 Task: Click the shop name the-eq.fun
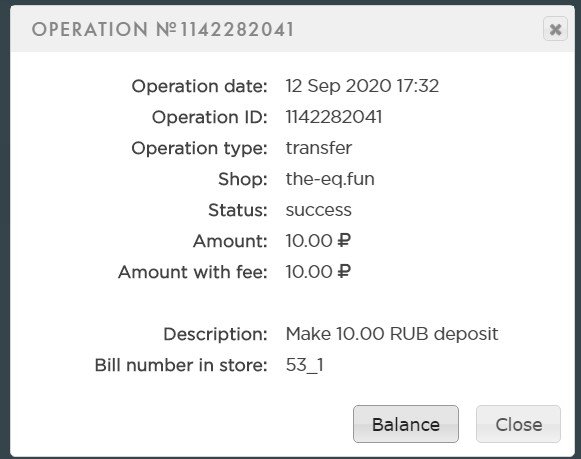click(330, 179)
